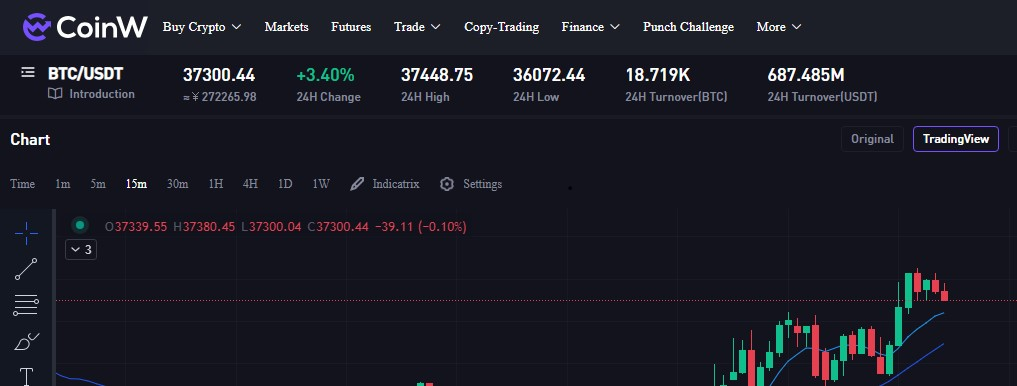This screenshot has width=1017, height=386.
Task: Switch chart to Original view
Action: [x=872, y=139]
